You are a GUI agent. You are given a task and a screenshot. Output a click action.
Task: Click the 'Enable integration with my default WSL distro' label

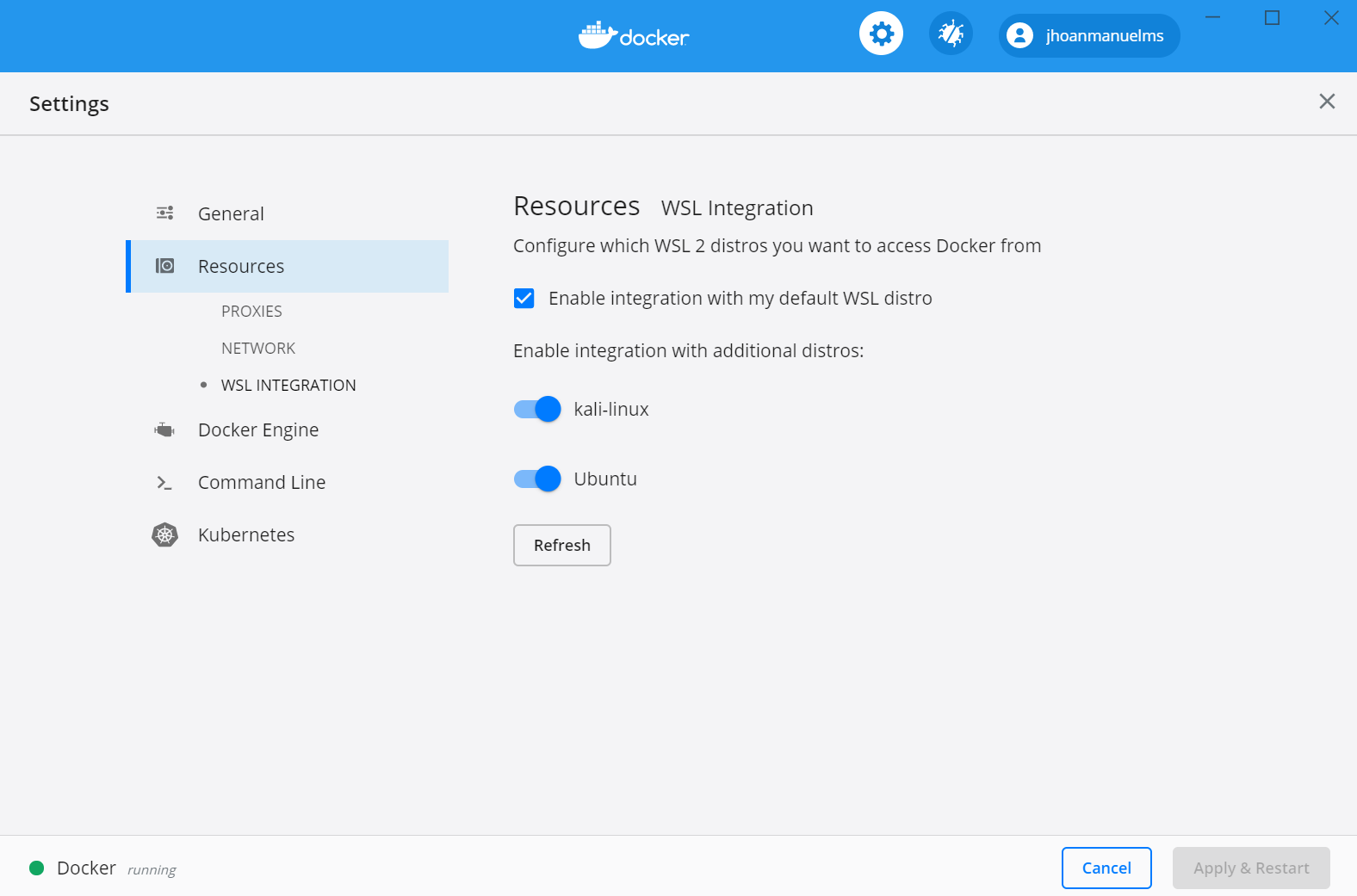[740, 298]
